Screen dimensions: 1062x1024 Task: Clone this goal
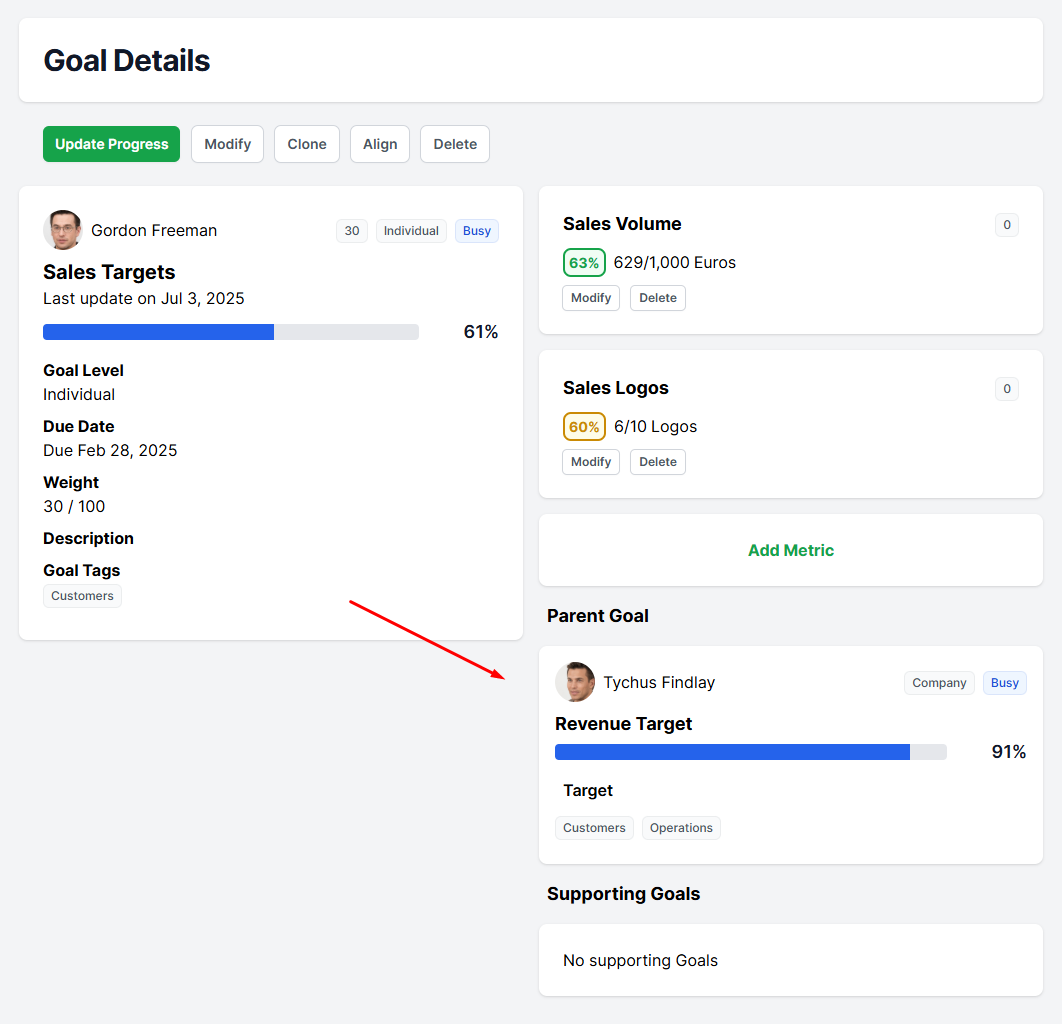point(307,144)
